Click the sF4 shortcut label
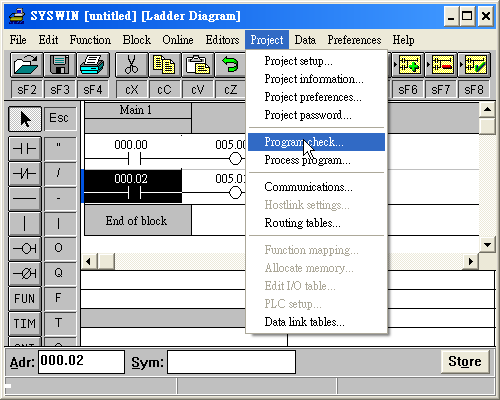The height and width of the screenshot is (400, 500). [93, 90]
